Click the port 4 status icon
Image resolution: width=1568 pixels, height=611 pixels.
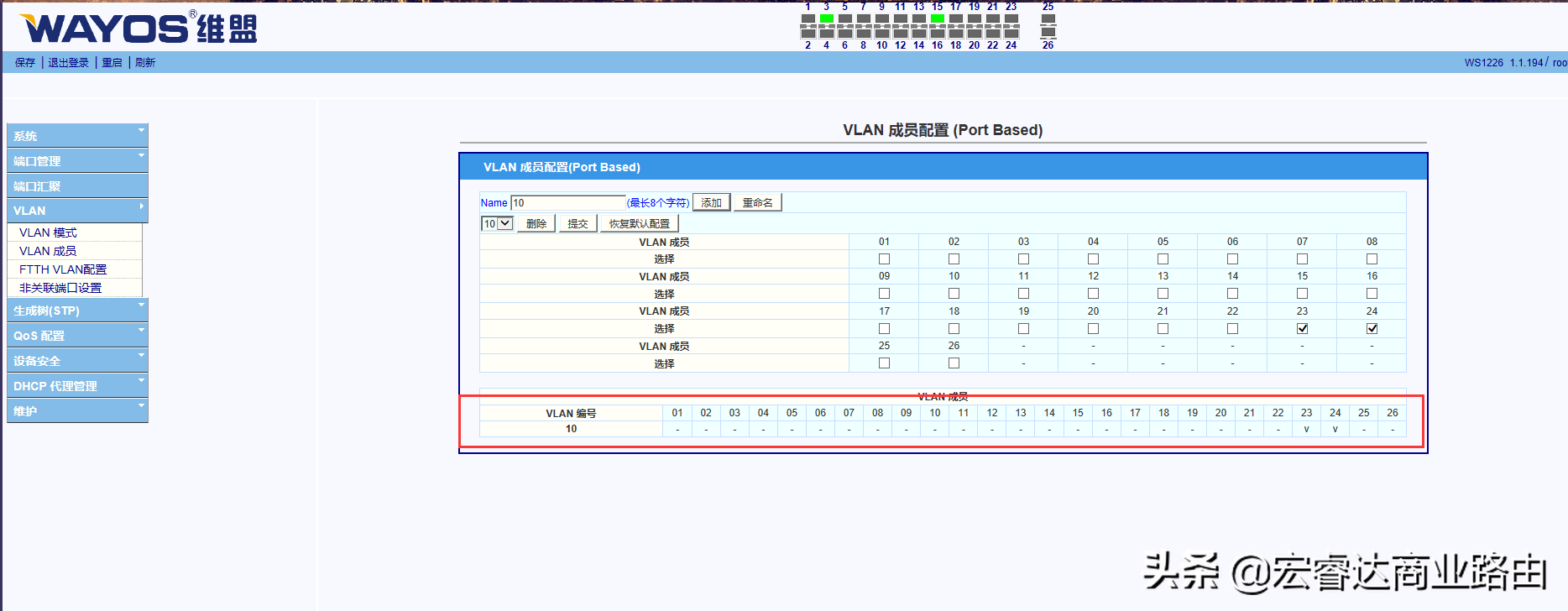pos(827,34)
